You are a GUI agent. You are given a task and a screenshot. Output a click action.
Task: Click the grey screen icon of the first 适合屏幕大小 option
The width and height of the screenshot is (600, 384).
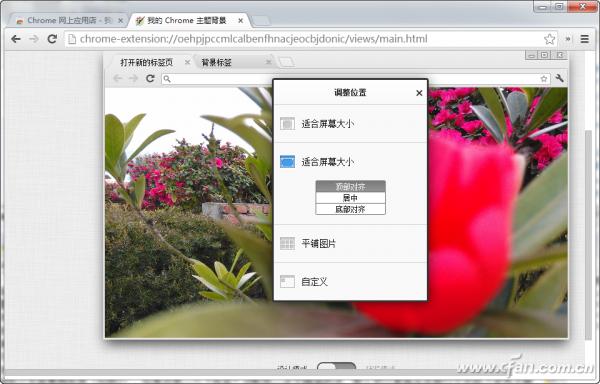coord(287,124)
